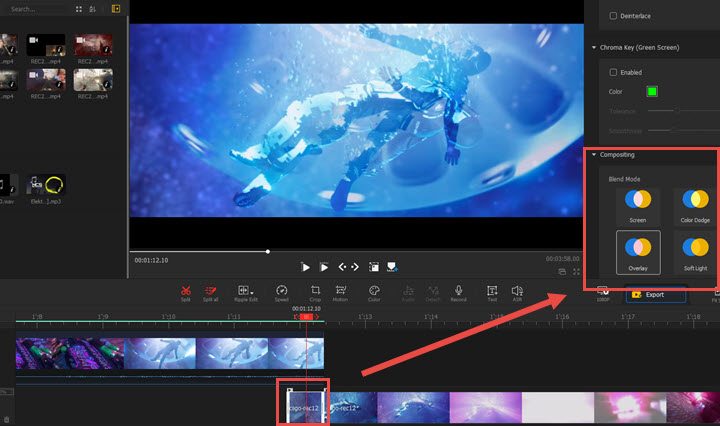Select the pink glow clip on lower track

click(630, 408)
